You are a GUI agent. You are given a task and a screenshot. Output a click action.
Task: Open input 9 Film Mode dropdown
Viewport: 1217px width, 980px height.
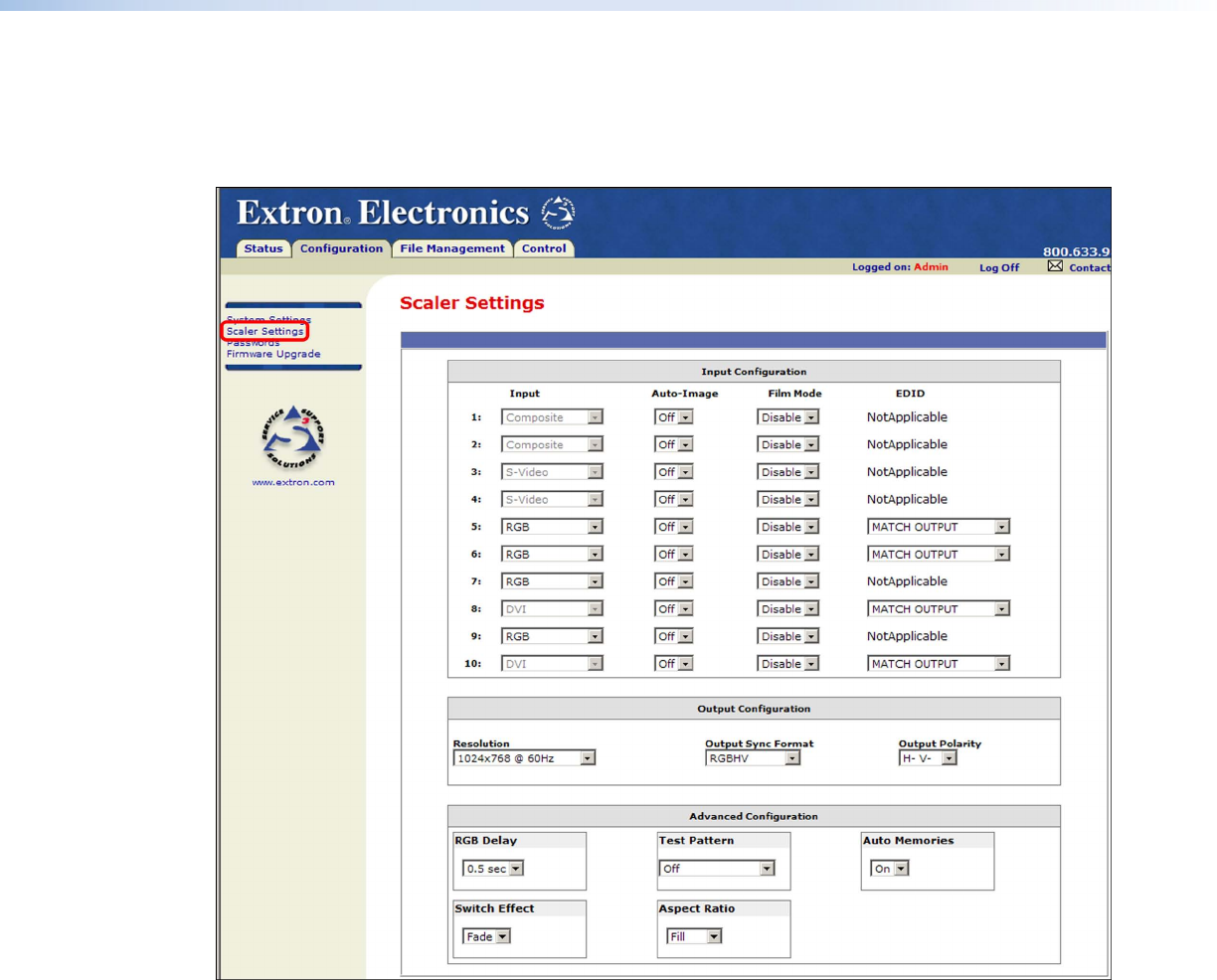coord(788,636)
